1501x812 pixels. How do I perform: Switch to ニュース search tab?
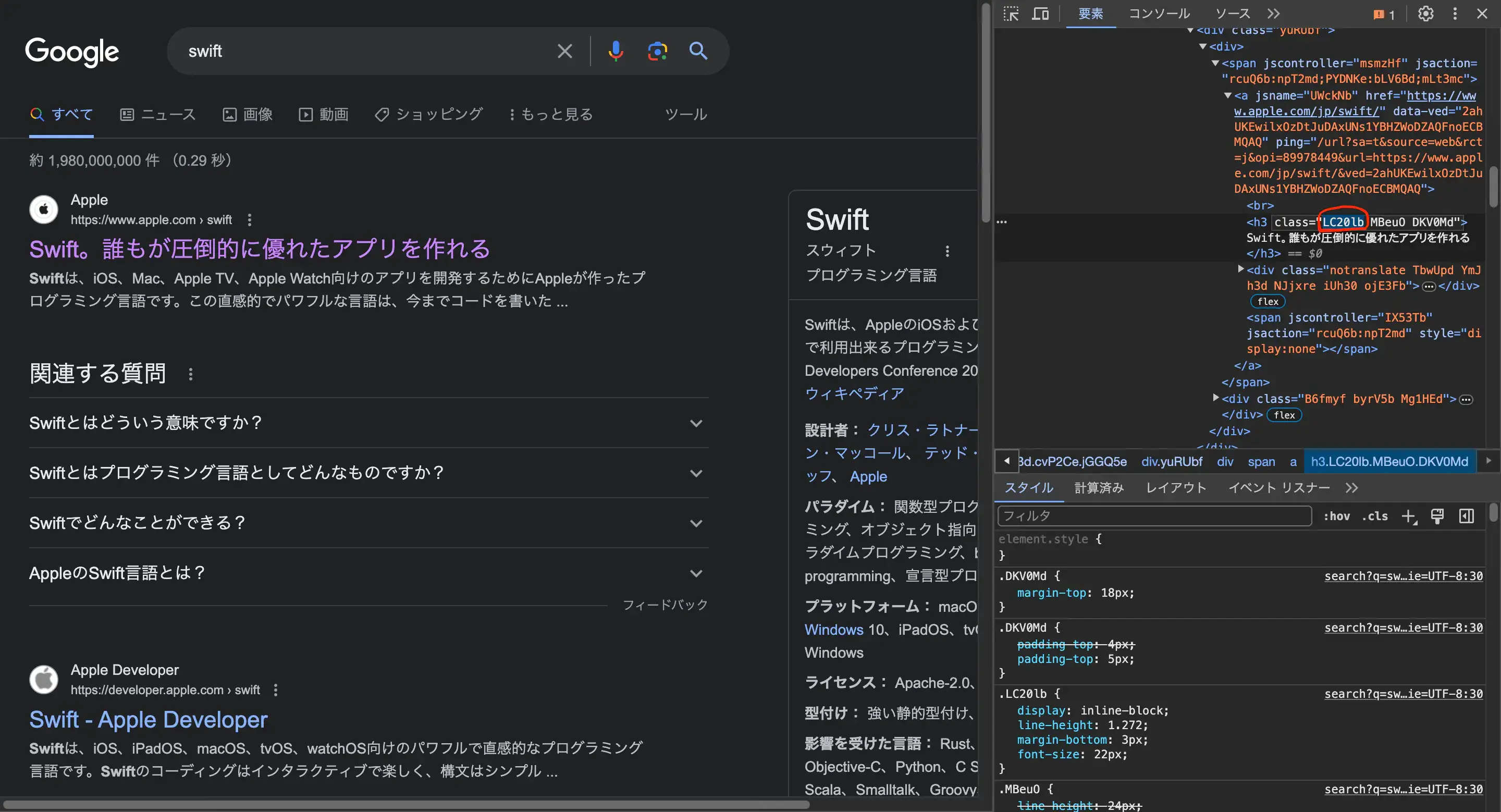158,114
